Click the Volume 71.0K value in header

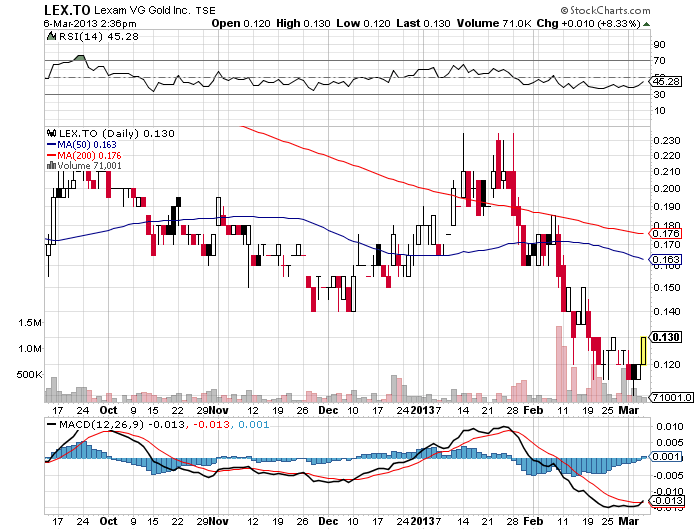click(x=494, y=23)
